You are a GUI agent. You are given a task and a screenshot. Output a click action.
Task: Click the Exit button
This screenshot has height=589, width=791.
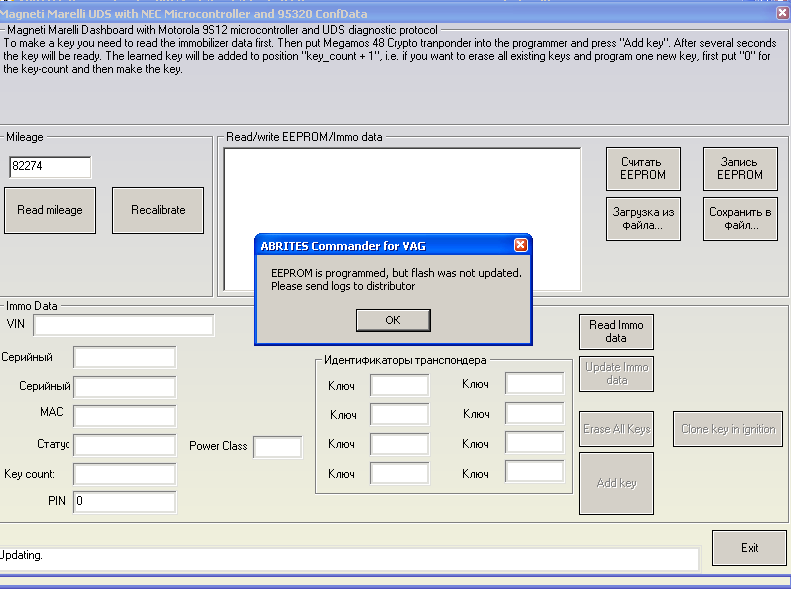749,548
